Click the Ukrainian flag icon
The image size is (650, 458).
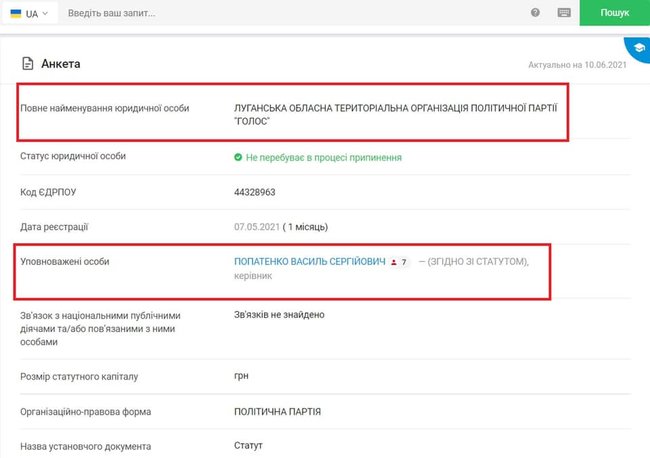point(16,14)
